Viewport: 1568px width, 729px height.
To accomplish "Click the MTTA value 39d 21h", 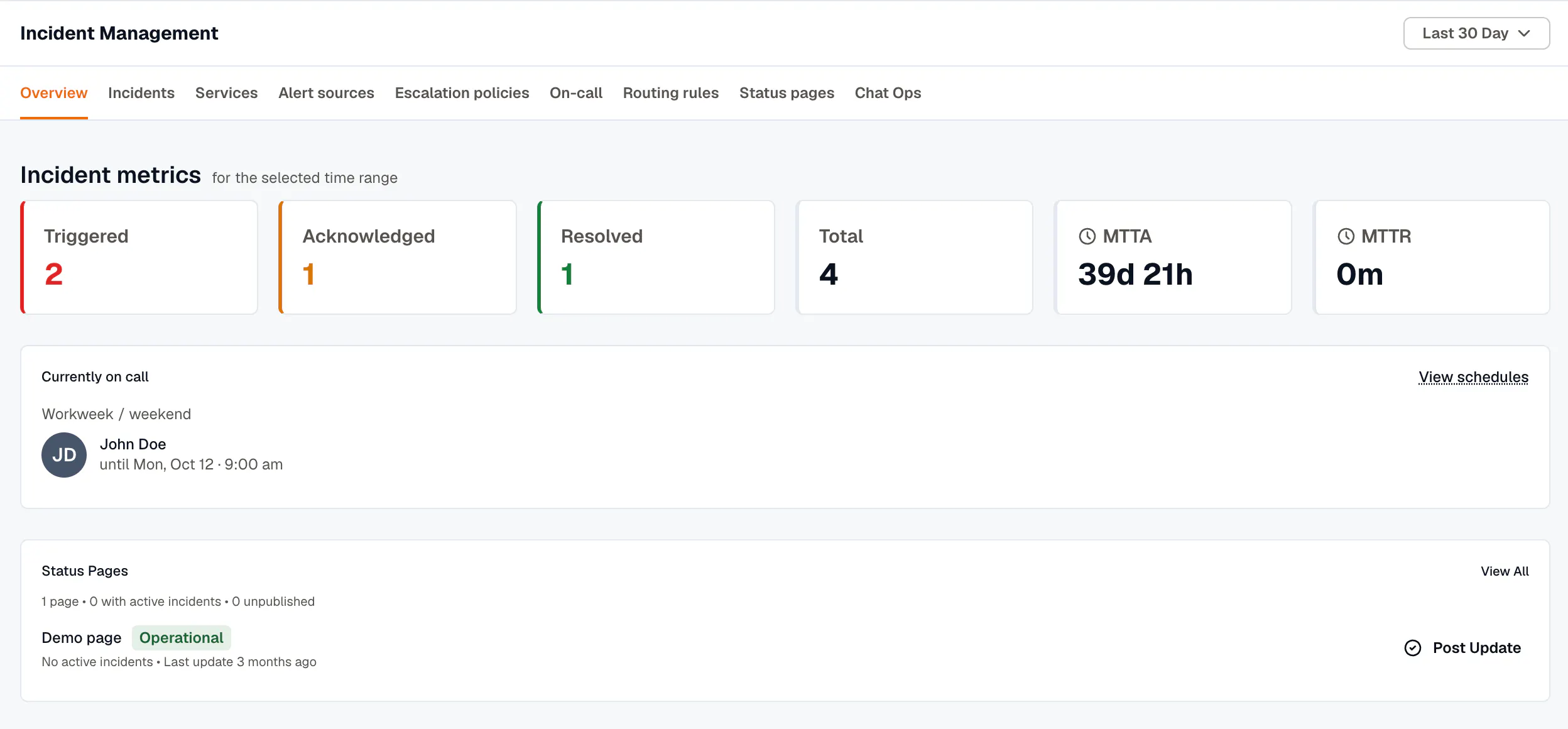I will click(x=1135, y=275).
